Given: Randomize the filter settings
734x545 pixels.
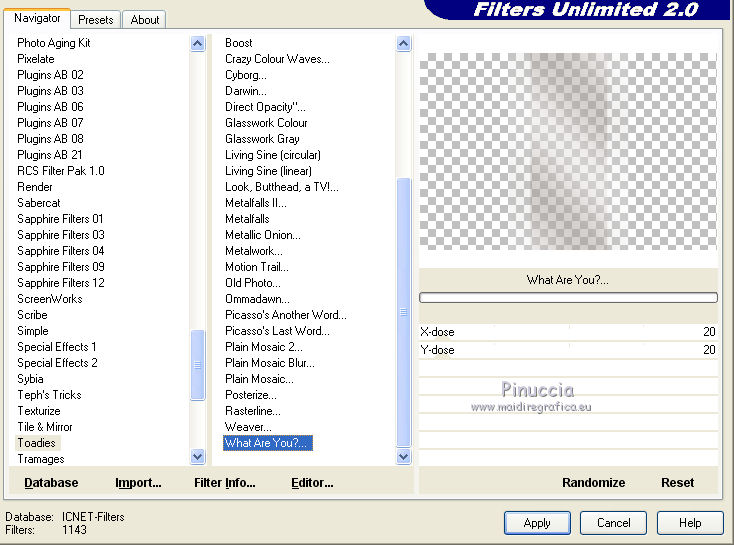Looking at the screenshot, I should click(x=594, y=483).
